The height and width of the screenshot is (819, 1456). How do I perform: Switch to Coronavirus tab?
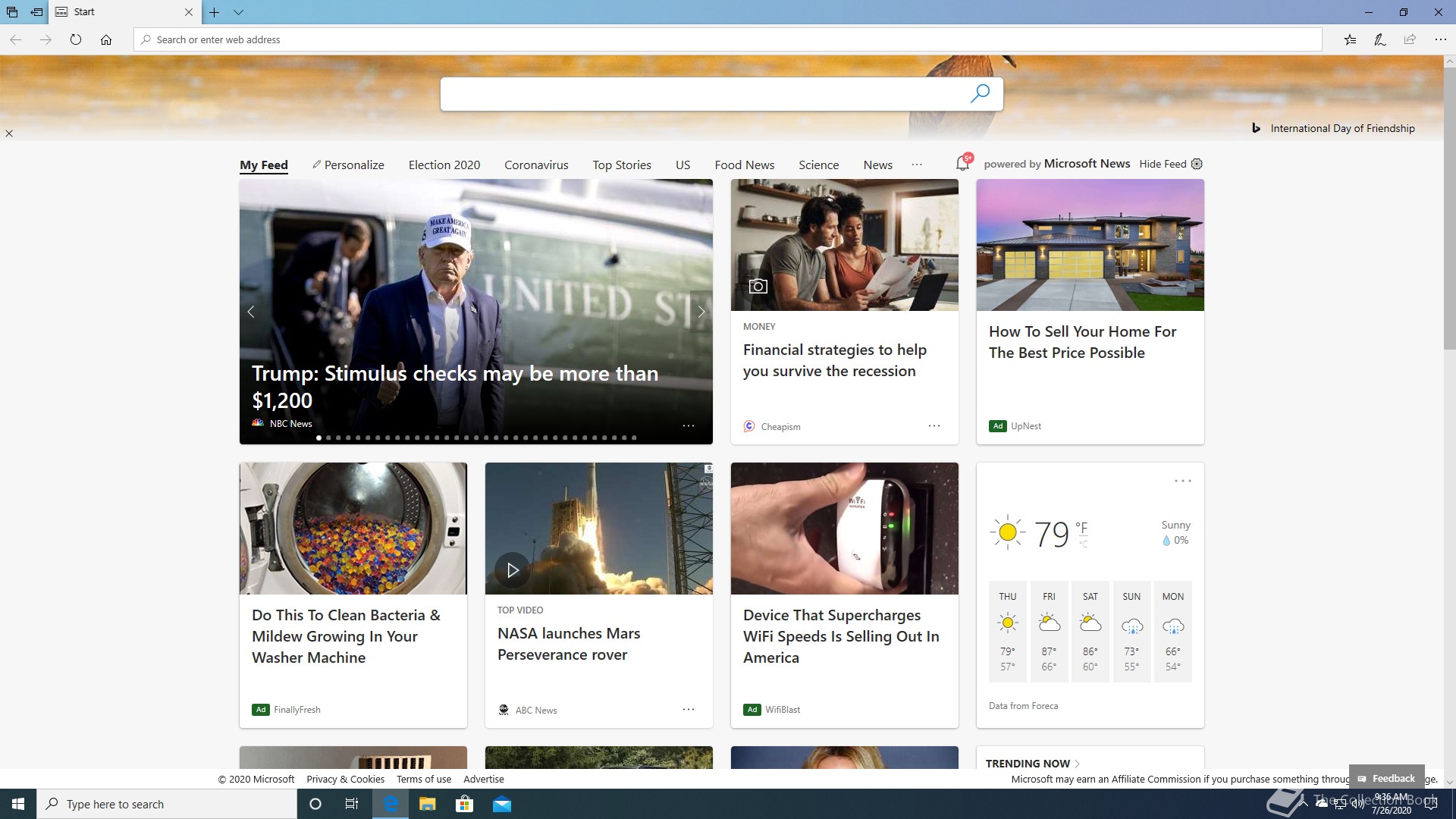click(536, 165)
